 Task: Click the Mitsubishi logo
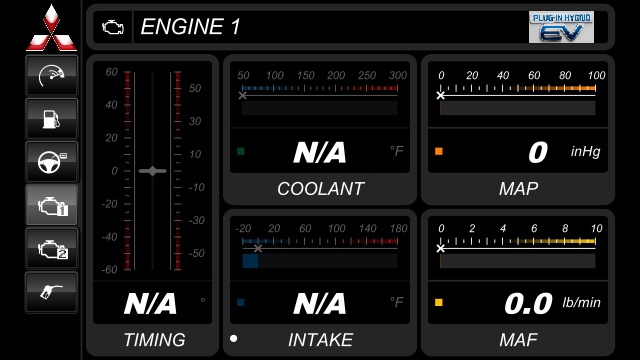tap(51, 28)
